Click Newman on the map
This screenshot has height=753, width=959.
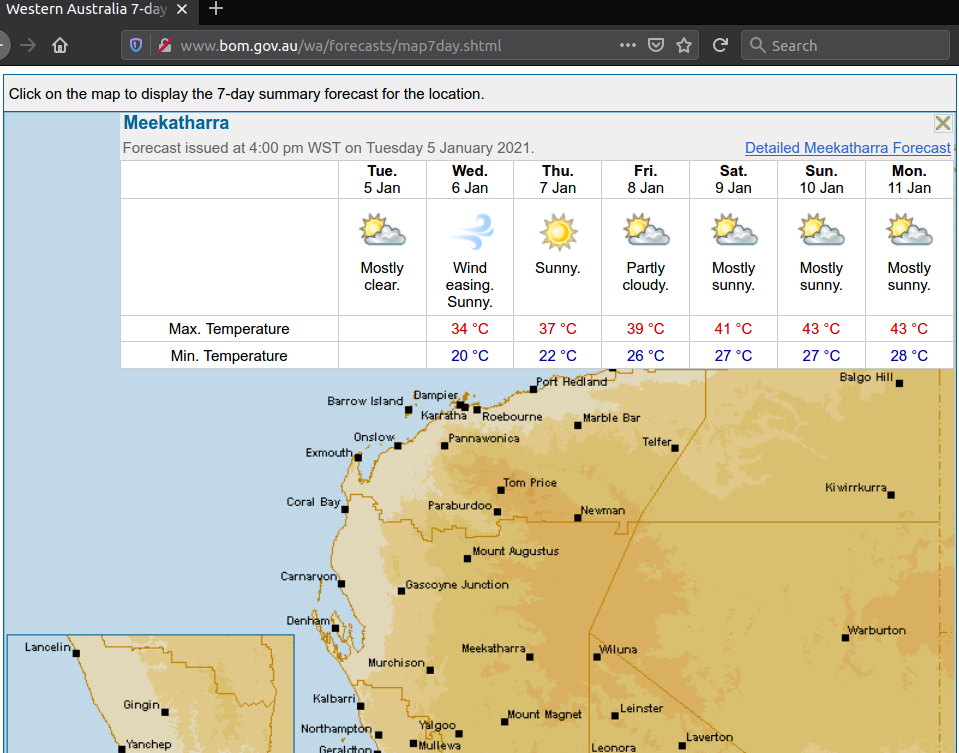[578, 517]
